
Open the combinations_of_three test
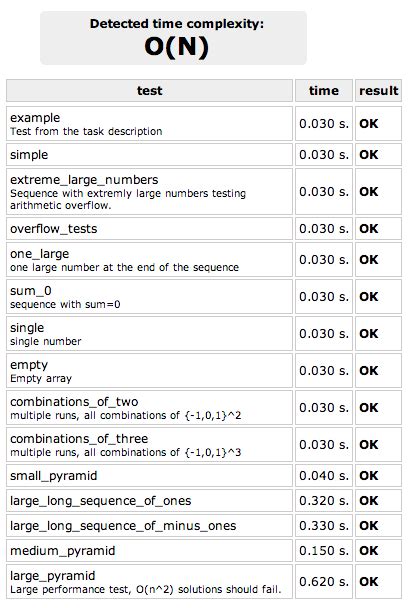149,445
